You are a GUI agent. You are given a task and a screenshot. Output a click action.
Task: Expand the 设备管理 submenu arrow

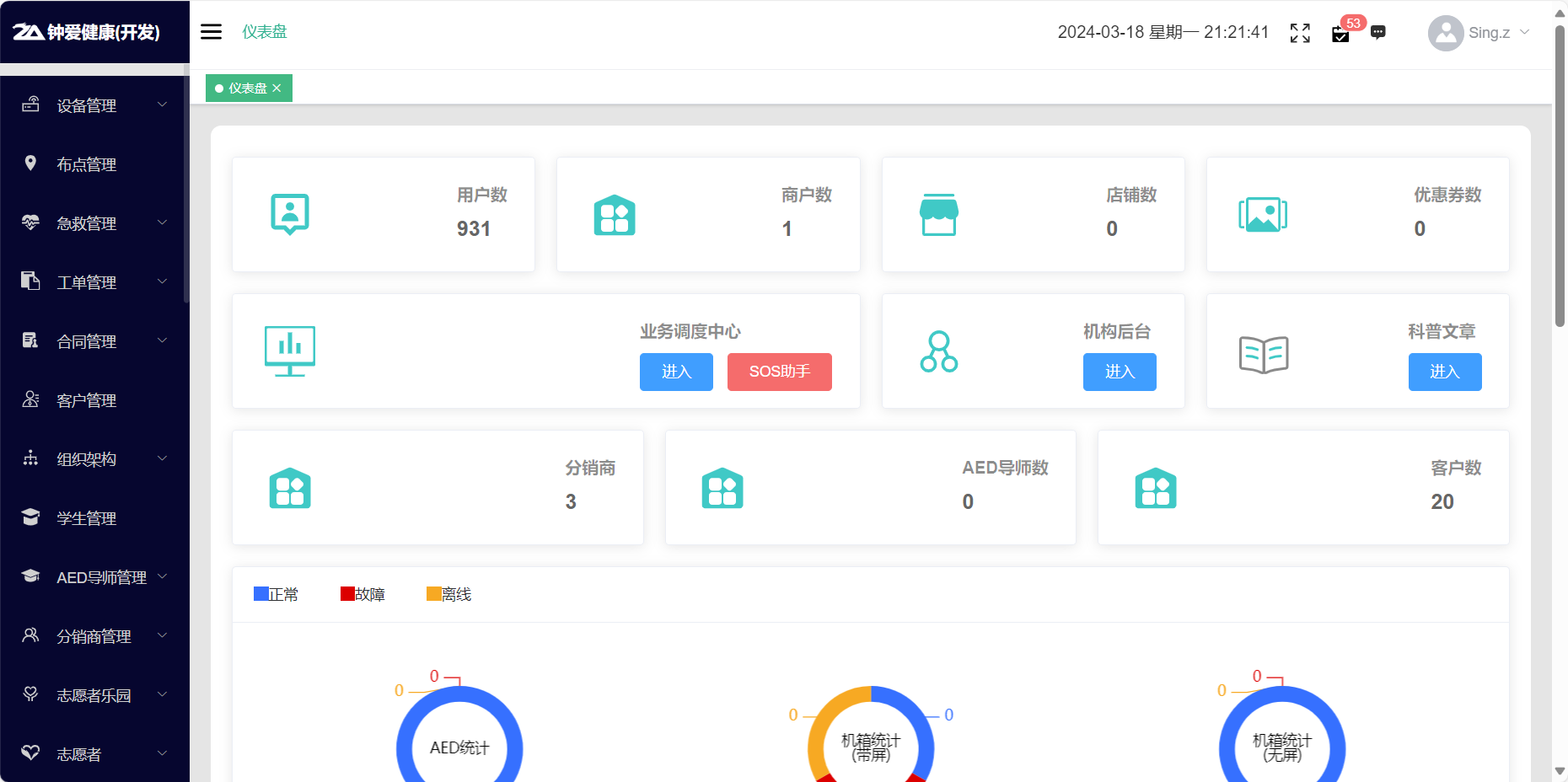click(x=163, y=104)
